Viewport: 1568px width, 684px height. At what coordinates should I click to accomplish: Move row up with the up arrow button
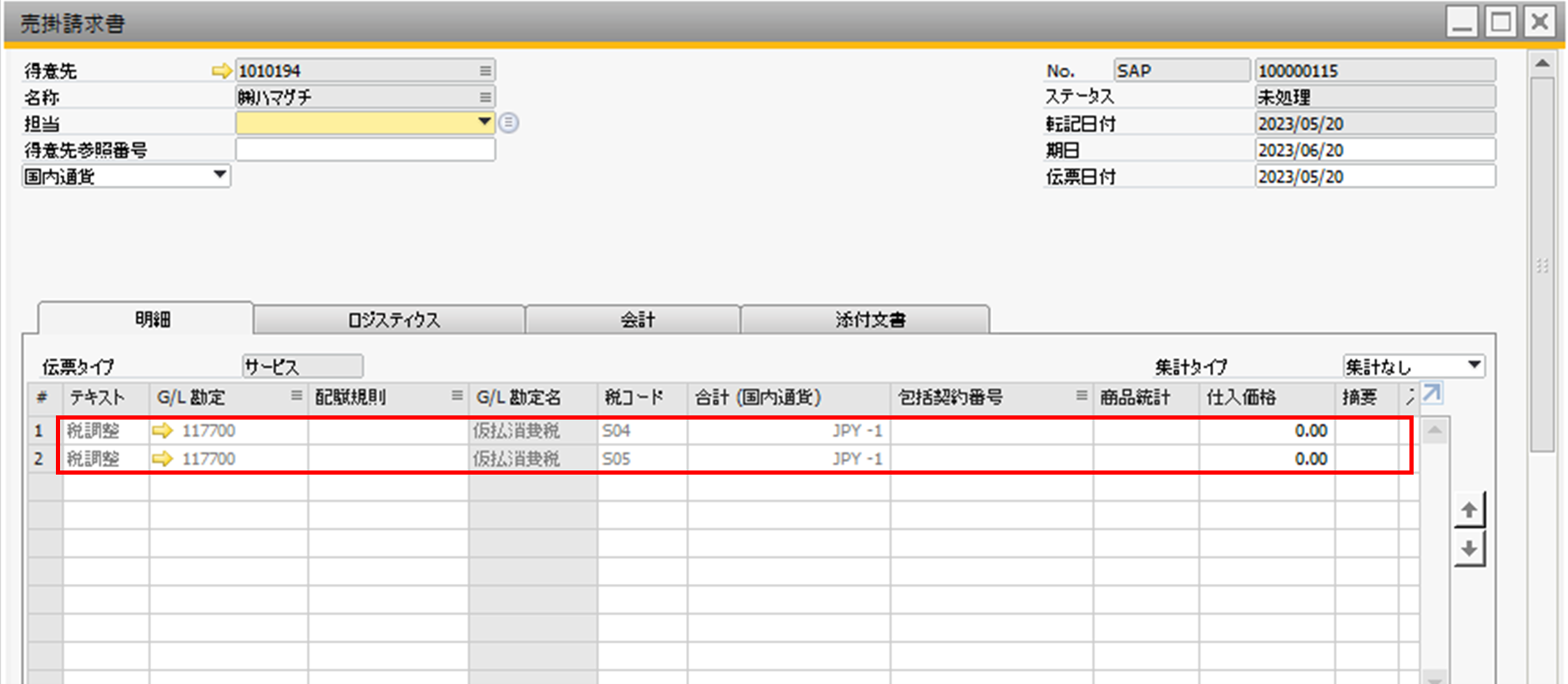click(1469, 510)
